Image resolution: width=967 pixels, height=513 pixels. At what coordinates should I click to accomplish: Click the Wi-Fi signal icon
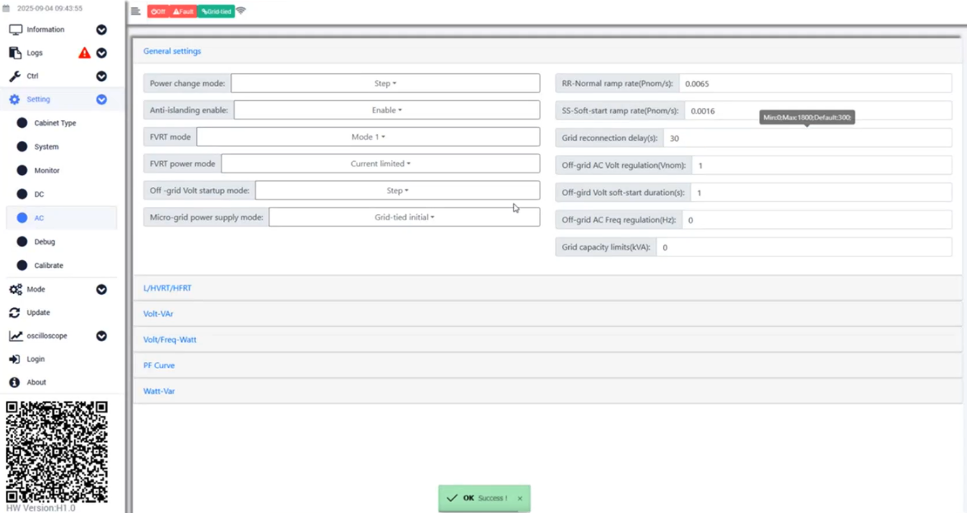pos(241,11)
